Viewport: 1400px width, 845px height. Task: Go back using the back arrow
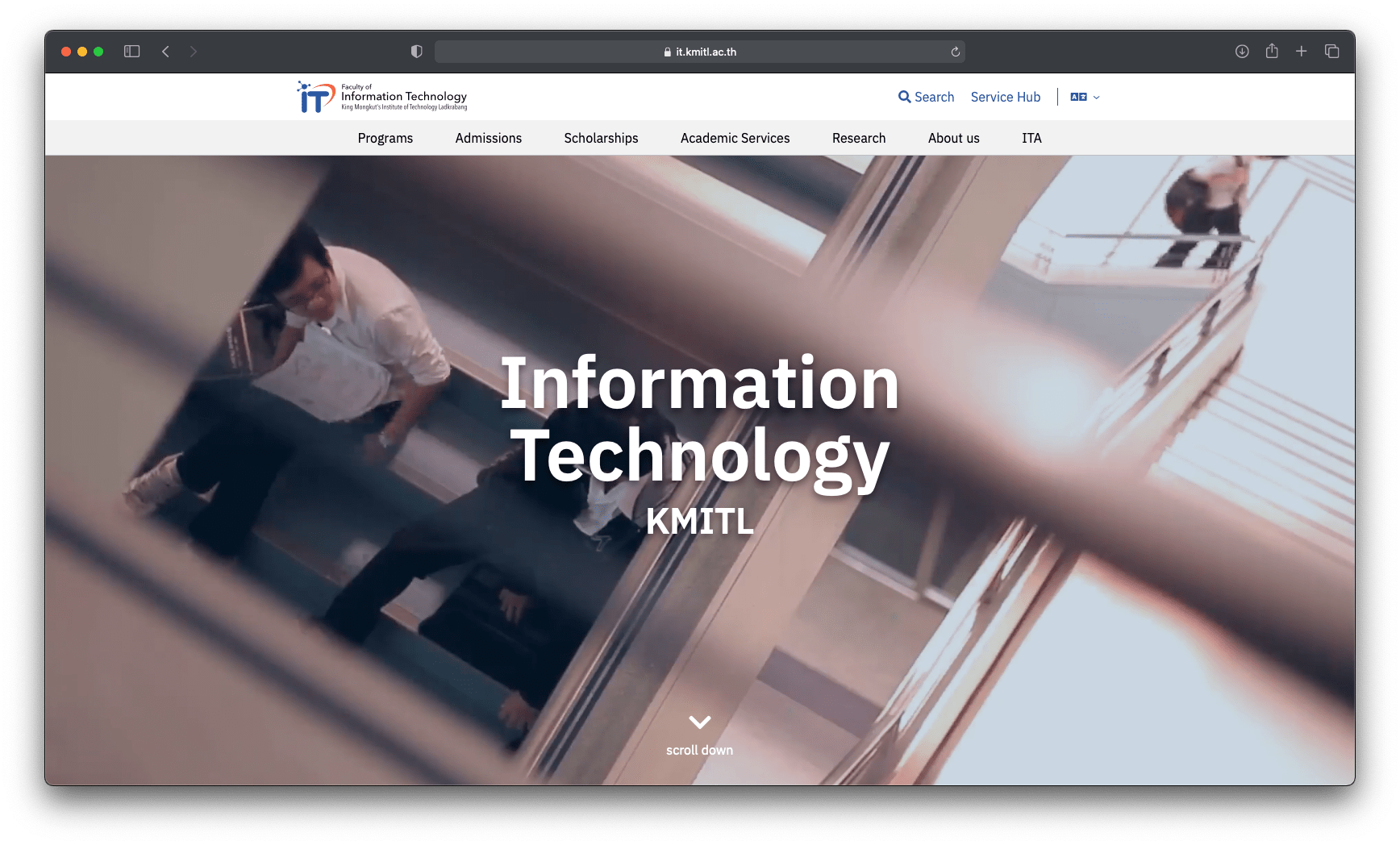click(x=165, y=52)
